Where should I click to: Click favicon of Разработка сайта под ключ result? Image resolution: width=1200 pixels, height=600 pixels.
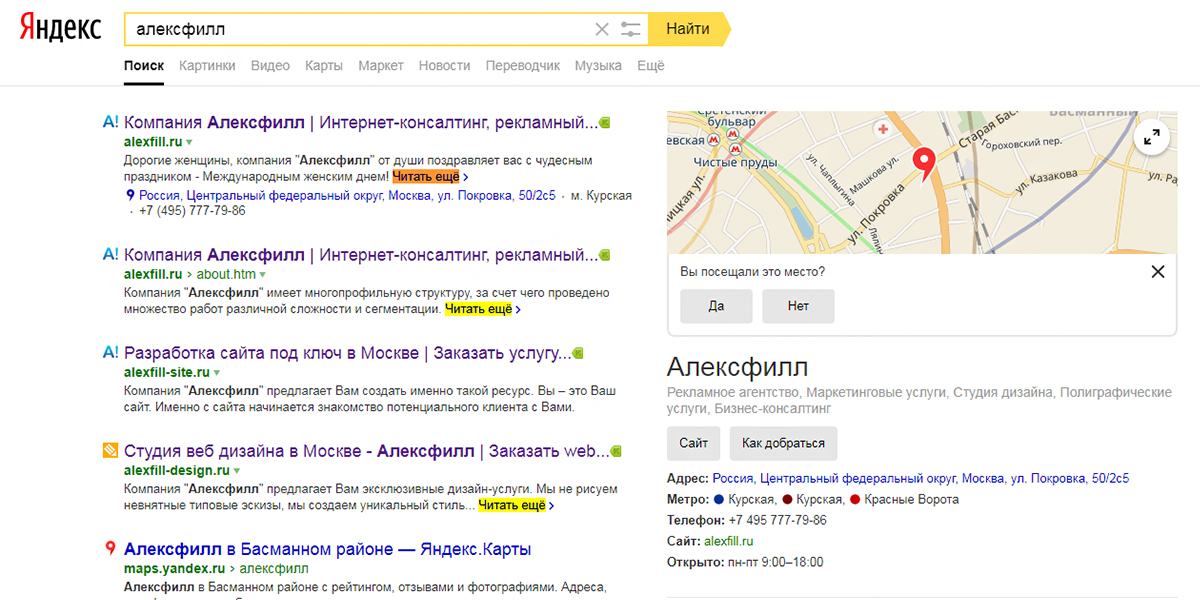(x=111, y=353)
